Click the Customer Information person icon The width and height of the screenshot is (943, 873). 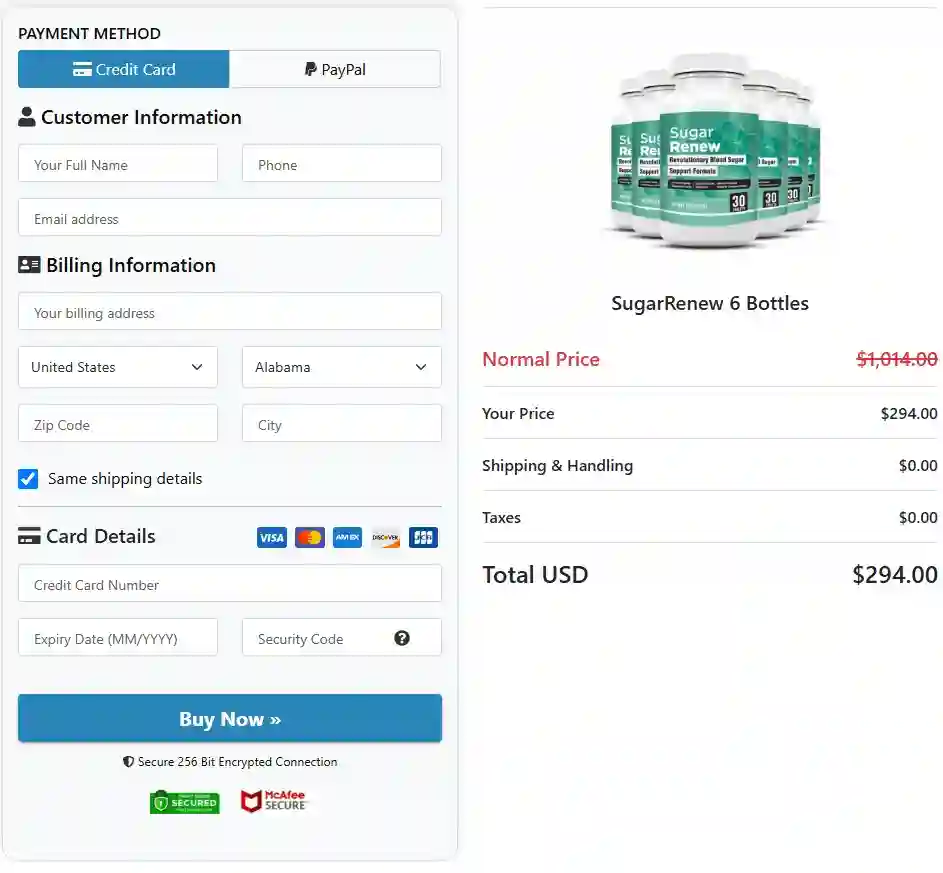[26, 116]
